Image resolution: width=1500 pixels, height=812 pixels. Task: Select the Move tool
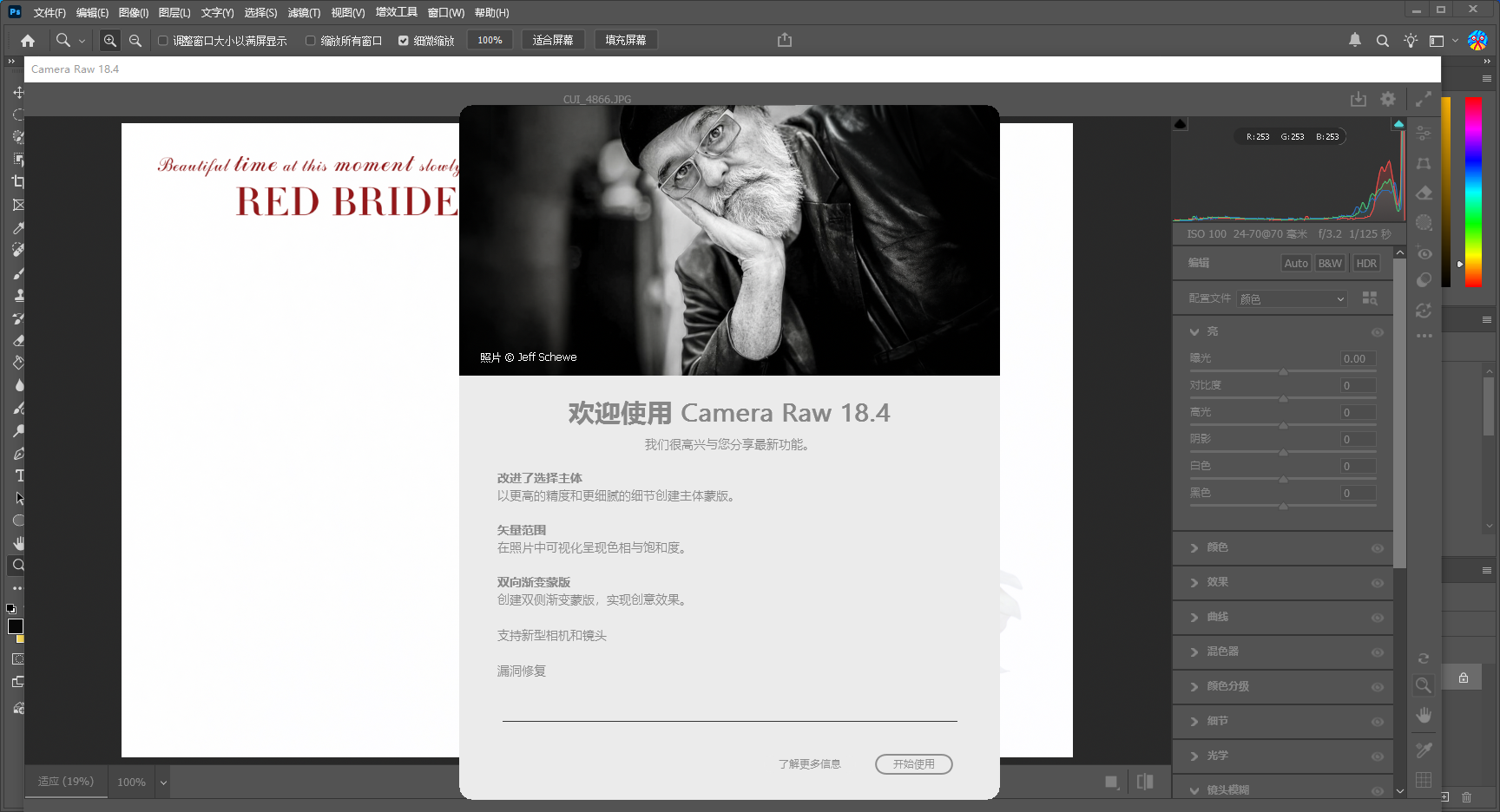[18, 92]
